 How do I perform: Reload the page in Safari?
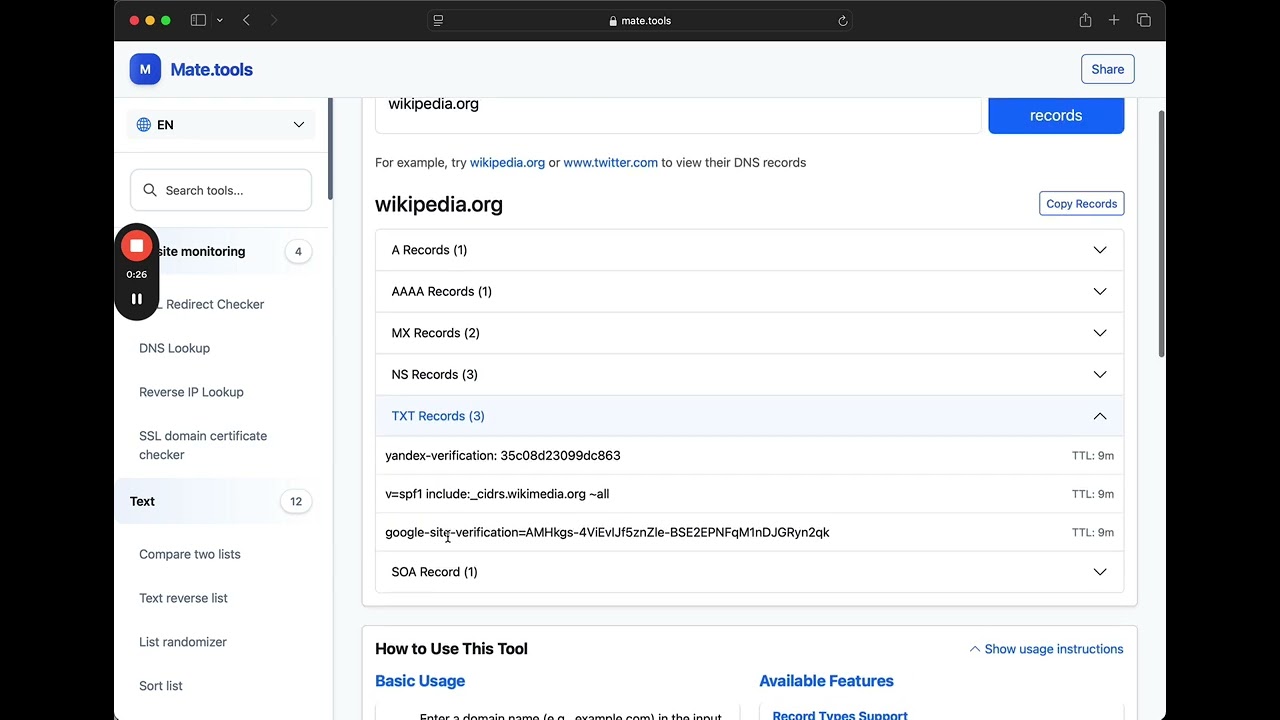(843, 20)
